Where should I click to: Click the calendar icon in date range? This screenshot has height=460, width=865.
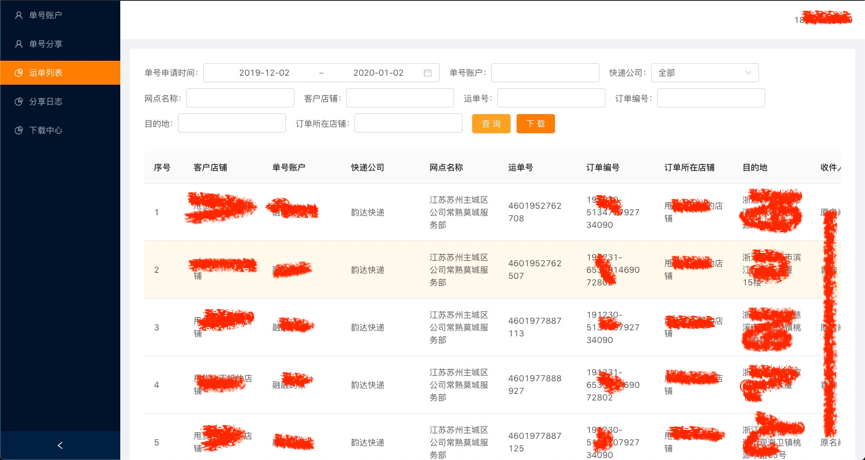click(x=428, y=73)
